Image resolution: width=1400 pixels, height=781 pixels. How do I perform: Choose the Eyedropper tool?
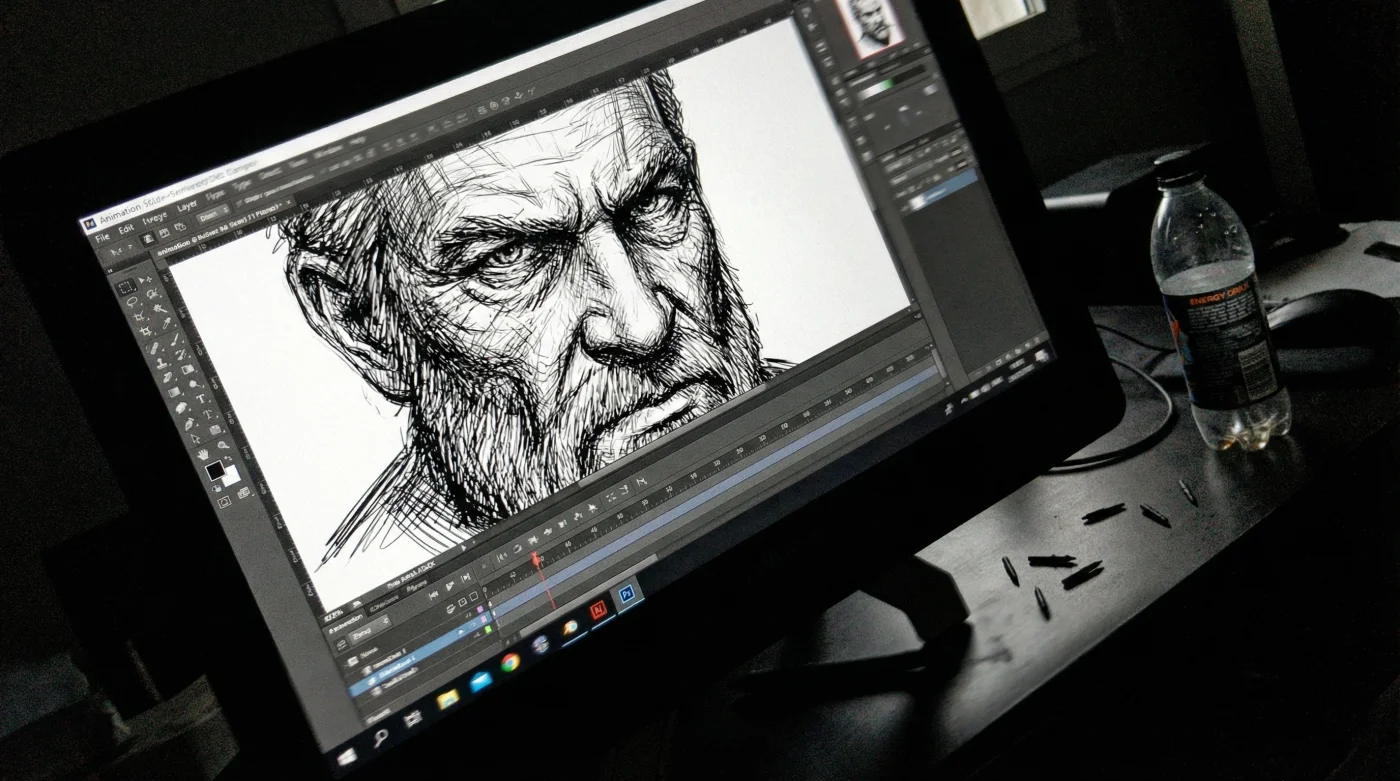[164, 324]
